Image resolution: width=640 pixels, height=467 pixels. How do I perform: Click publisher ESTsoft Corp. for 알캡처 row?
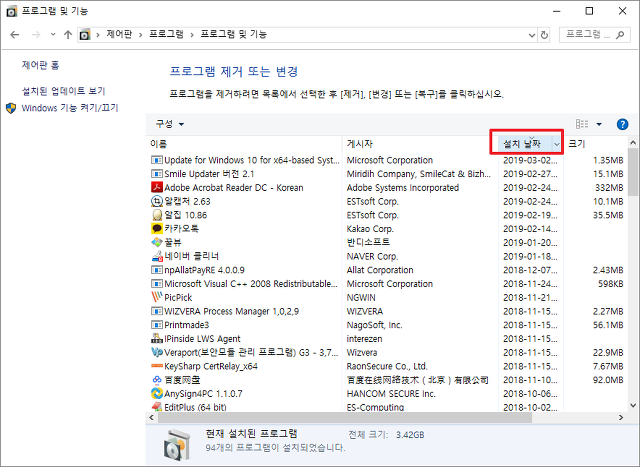373,201
